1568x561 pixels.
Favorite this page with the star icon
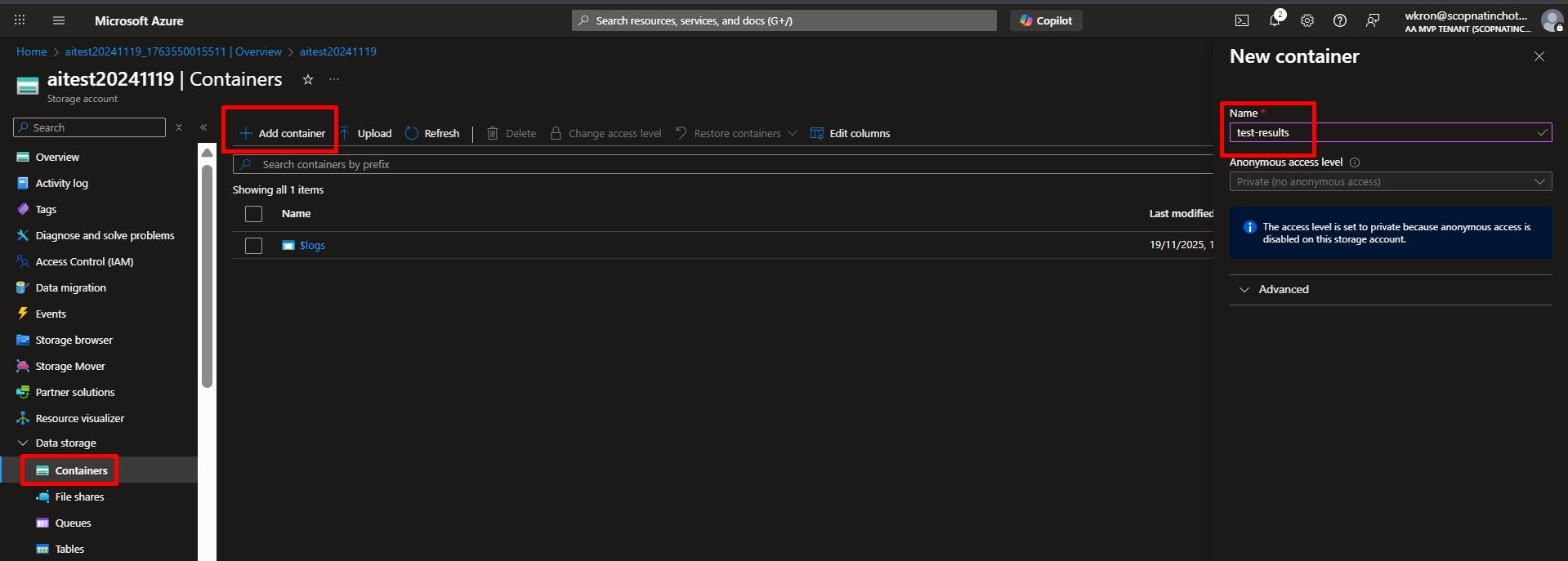tap(308, 79)
